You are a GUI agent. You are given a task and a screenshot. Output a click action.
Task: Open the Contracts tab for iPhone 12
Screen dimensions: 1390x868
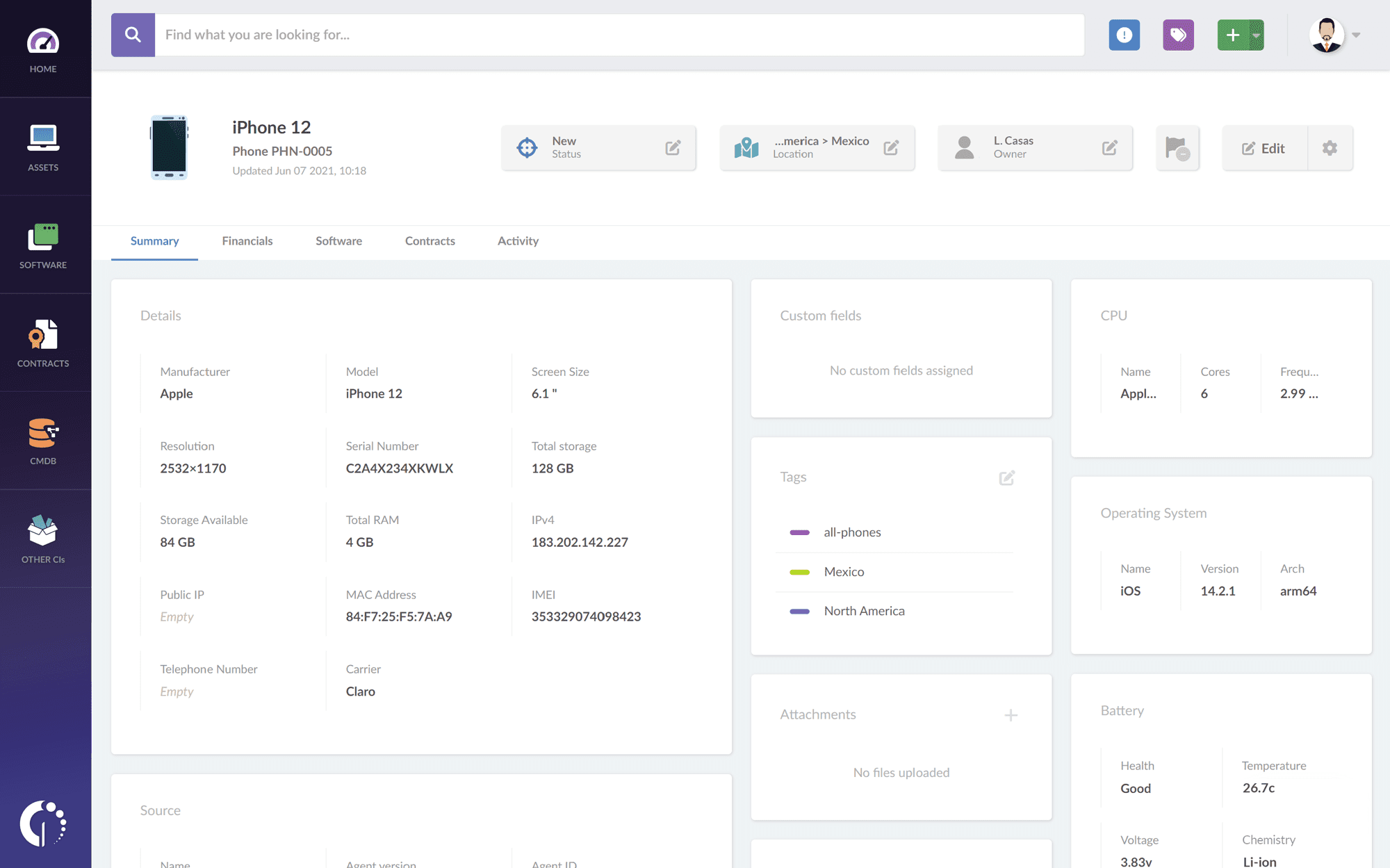coord(430,241)
